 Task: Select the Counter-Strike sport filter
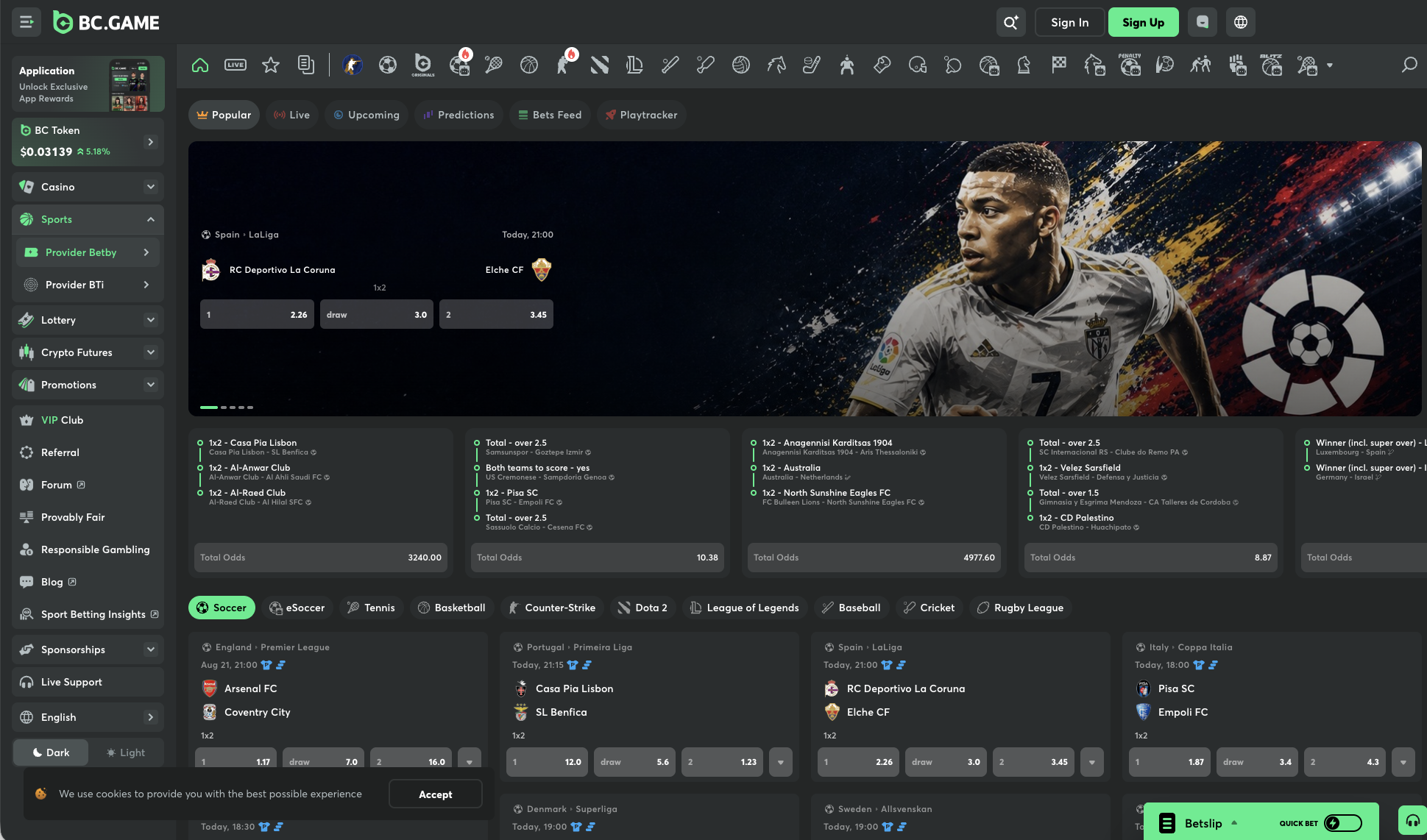click(x=552, y=608)
